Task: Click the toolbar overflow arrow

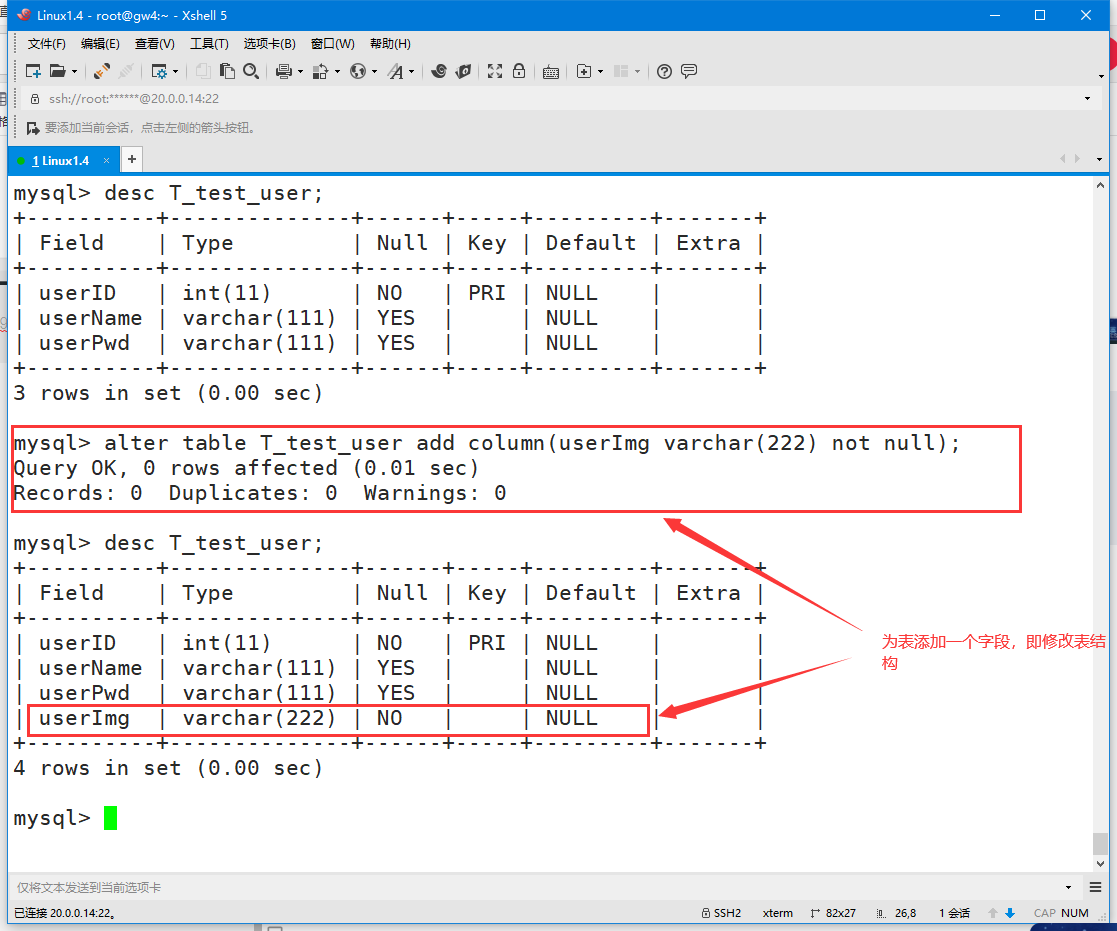Action: click(x=1101, y=76)
